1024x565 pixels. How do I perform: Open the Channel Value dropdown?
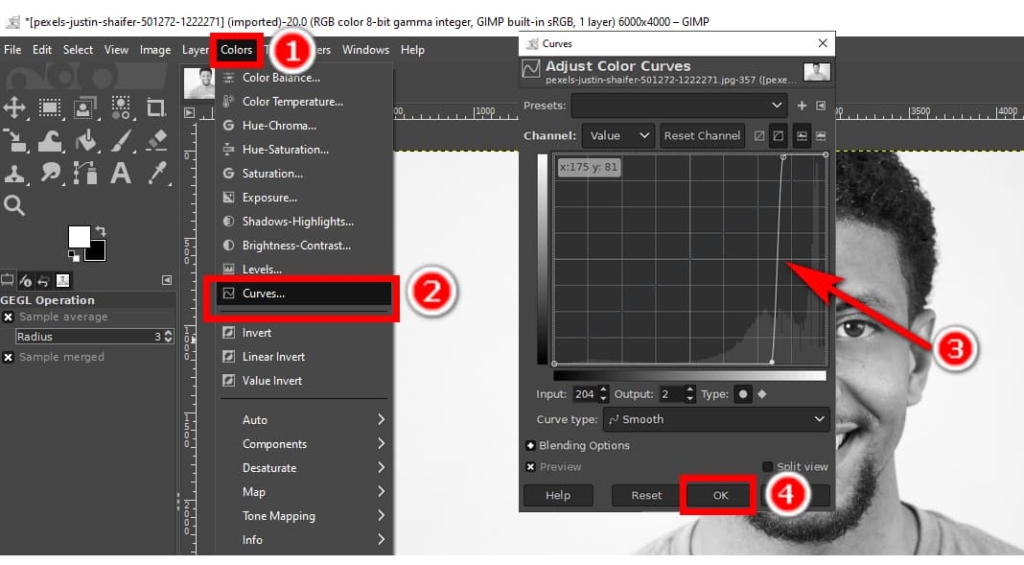coord(618,136)
